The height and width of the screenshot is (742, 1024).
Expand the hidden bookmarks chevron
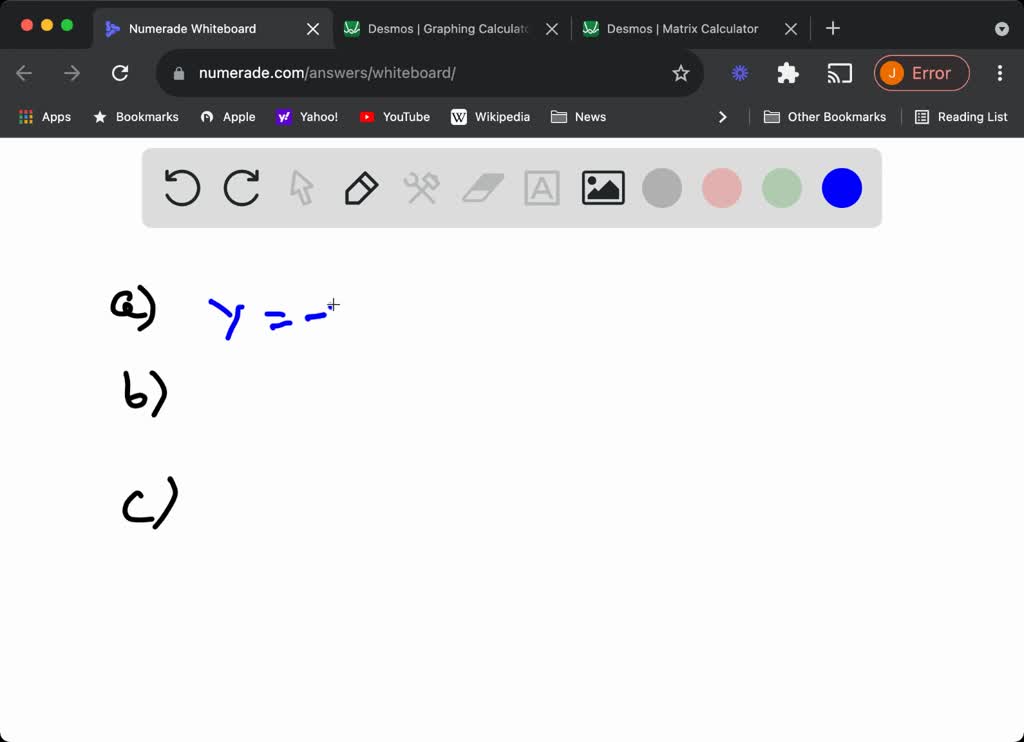point(723,117)
